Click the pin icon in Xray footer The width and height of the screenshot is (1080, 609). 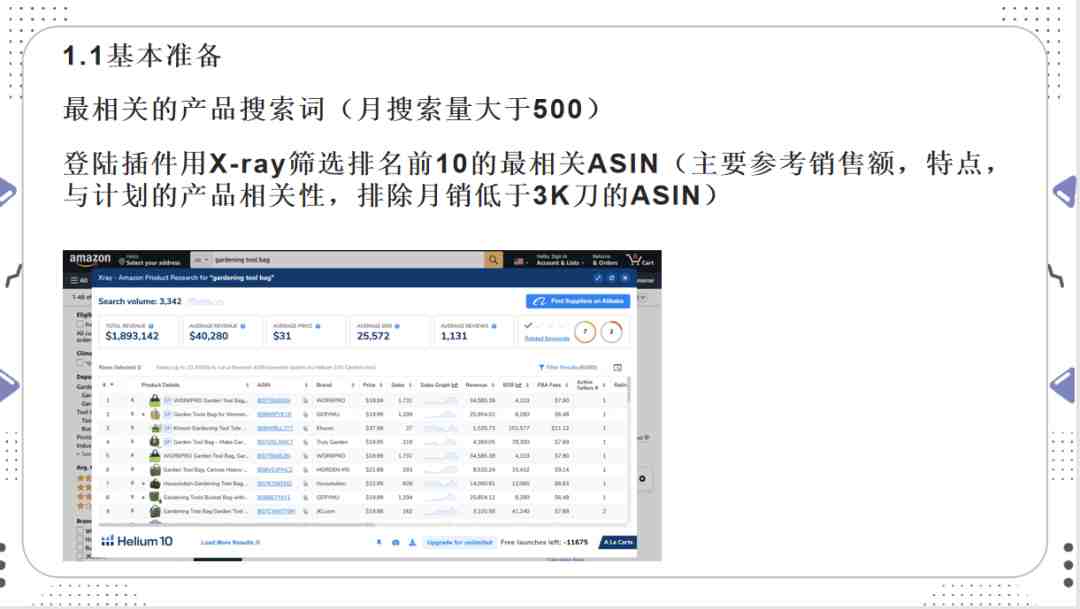coord(379,542)
